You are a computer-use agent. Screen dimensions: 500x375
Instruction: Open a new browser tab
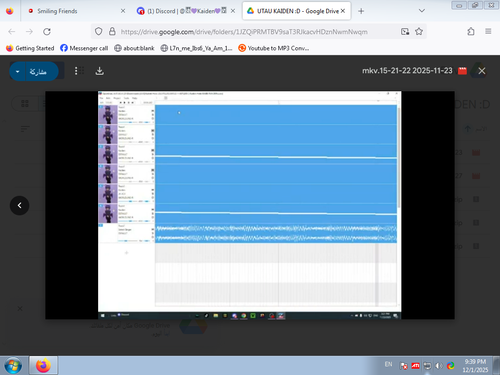click(361, 11)
